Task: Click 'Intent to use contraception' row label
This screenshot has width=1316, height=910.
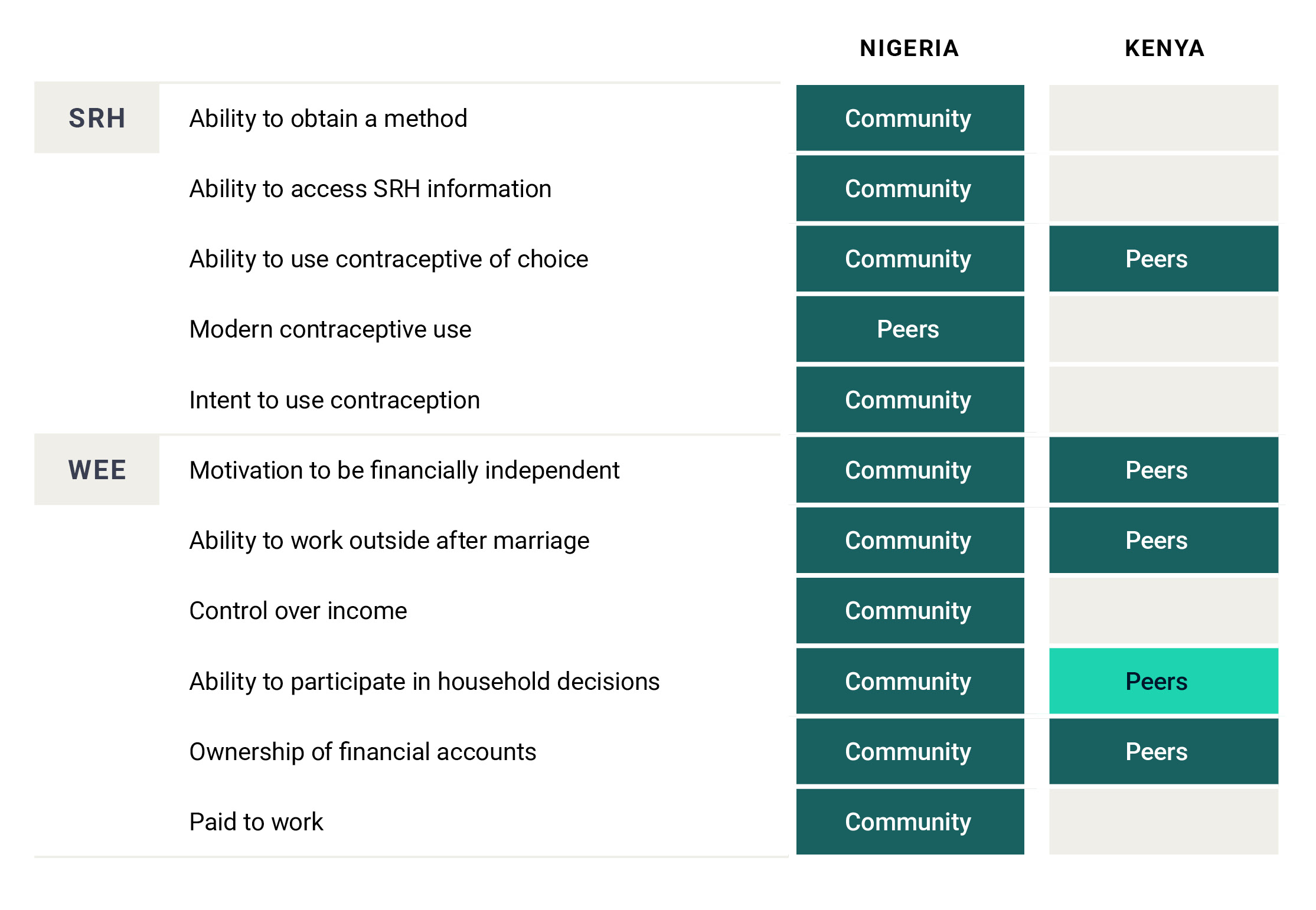Action: tap(334, 400)
